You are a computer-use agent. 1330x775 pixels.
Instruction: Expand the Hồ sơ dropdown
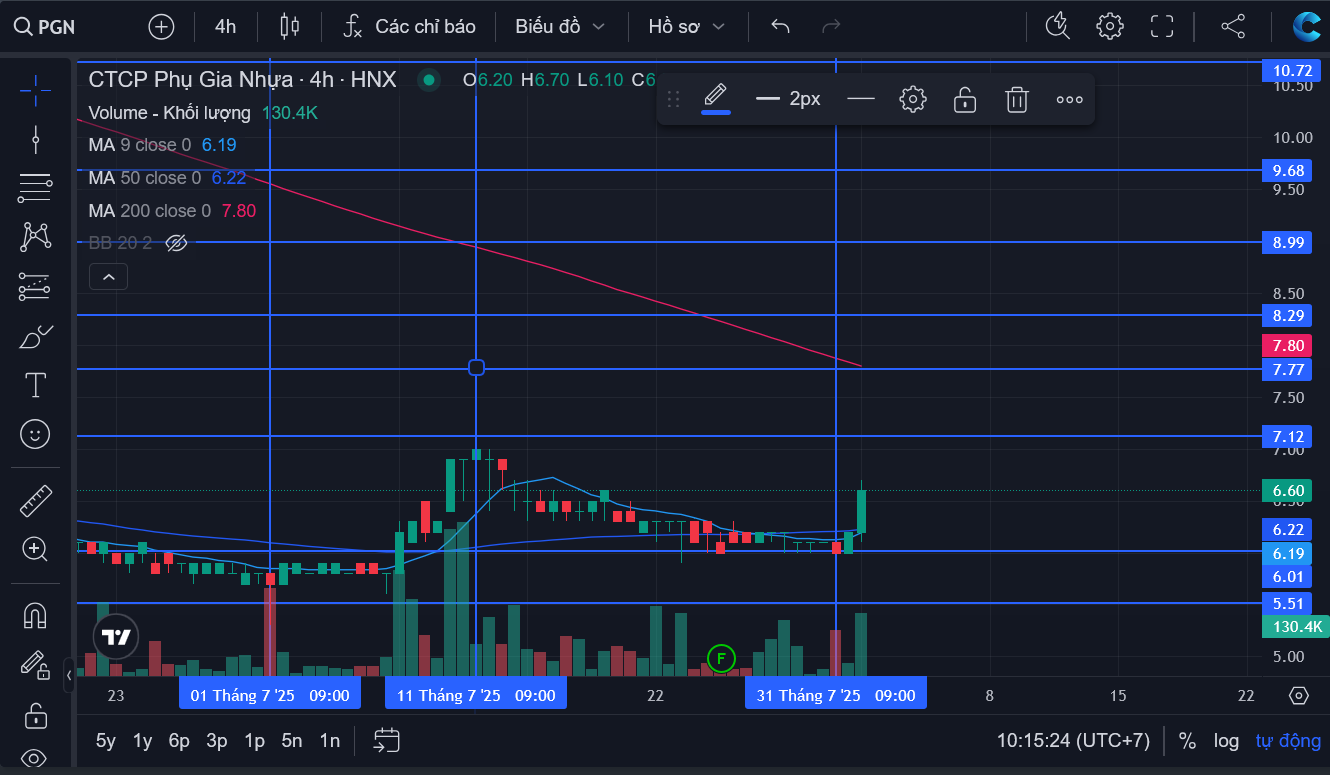pos(686,27)
